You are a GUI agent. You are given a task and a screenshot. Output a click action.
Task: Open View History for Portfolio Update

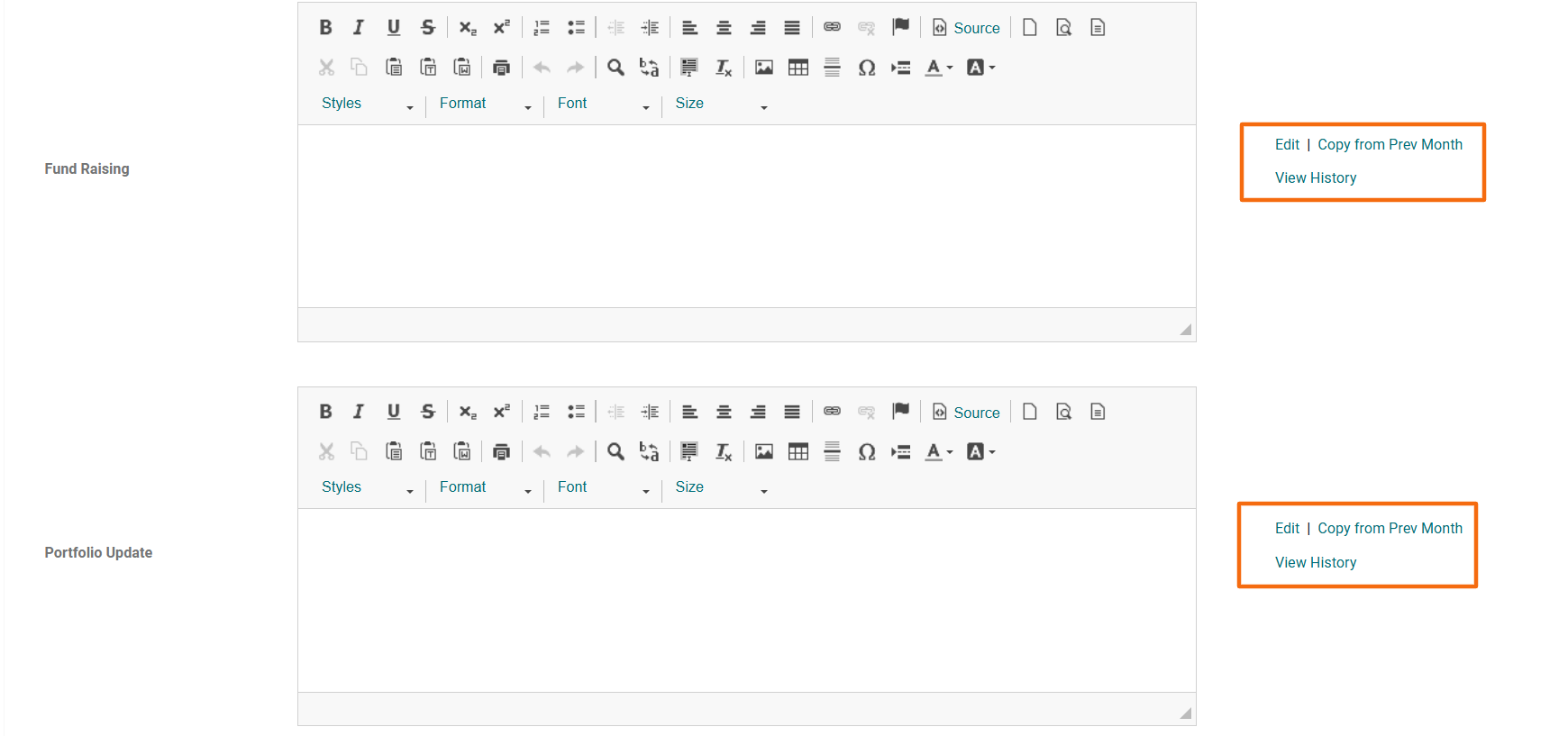coord(1315,562)
